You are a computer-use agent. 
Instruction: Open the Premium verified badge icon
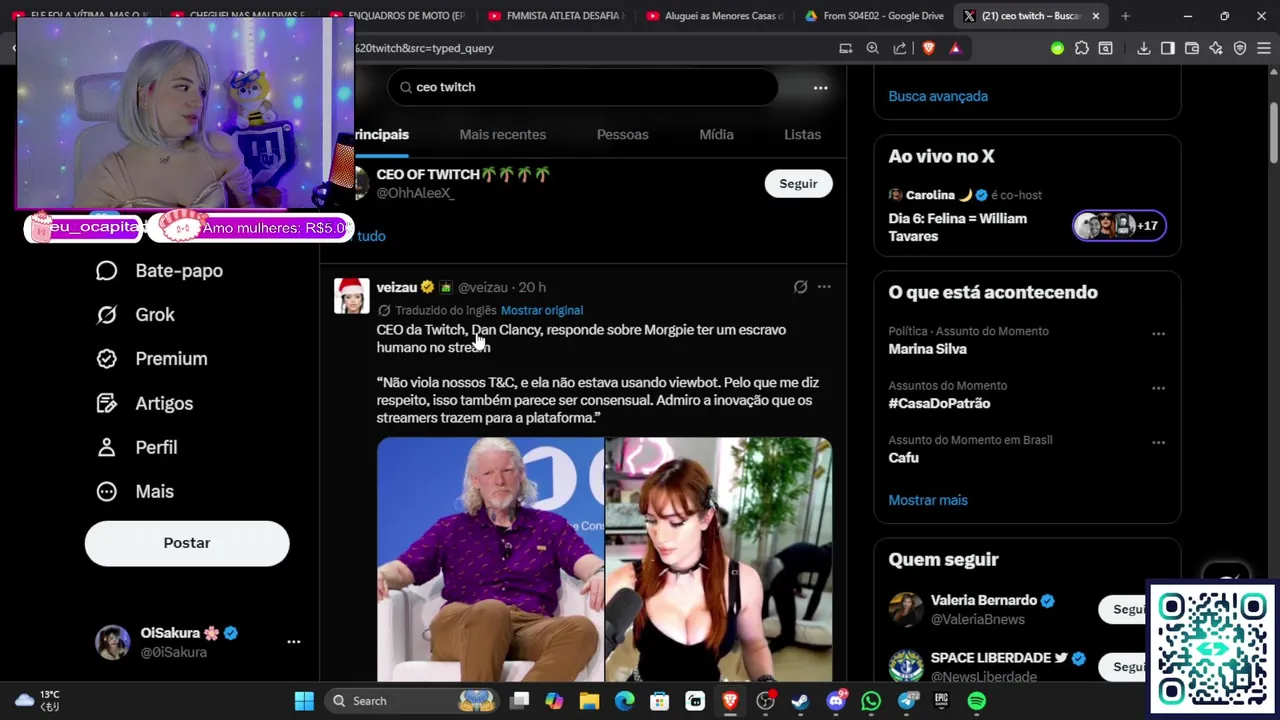[107, 359]
